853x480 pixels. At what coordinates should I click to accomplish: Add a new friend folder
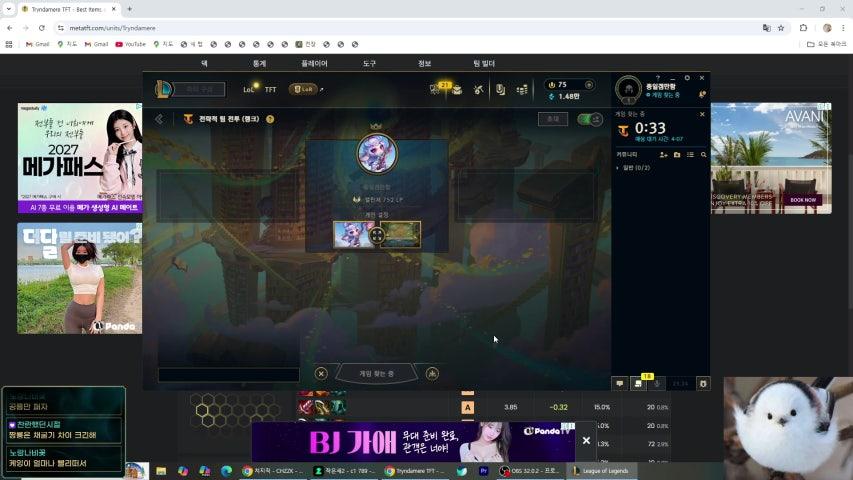pyautogui.click(x=677, y=155)
